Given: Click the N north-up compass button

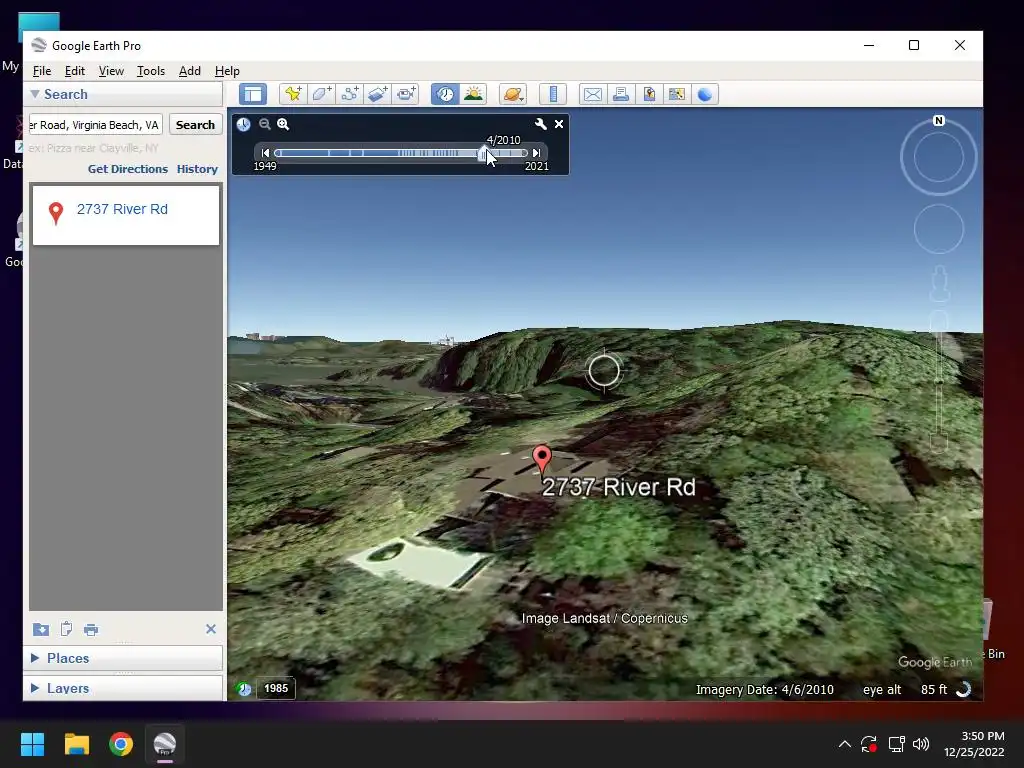Looking at the screenshot, I should (x=938, y=121).
